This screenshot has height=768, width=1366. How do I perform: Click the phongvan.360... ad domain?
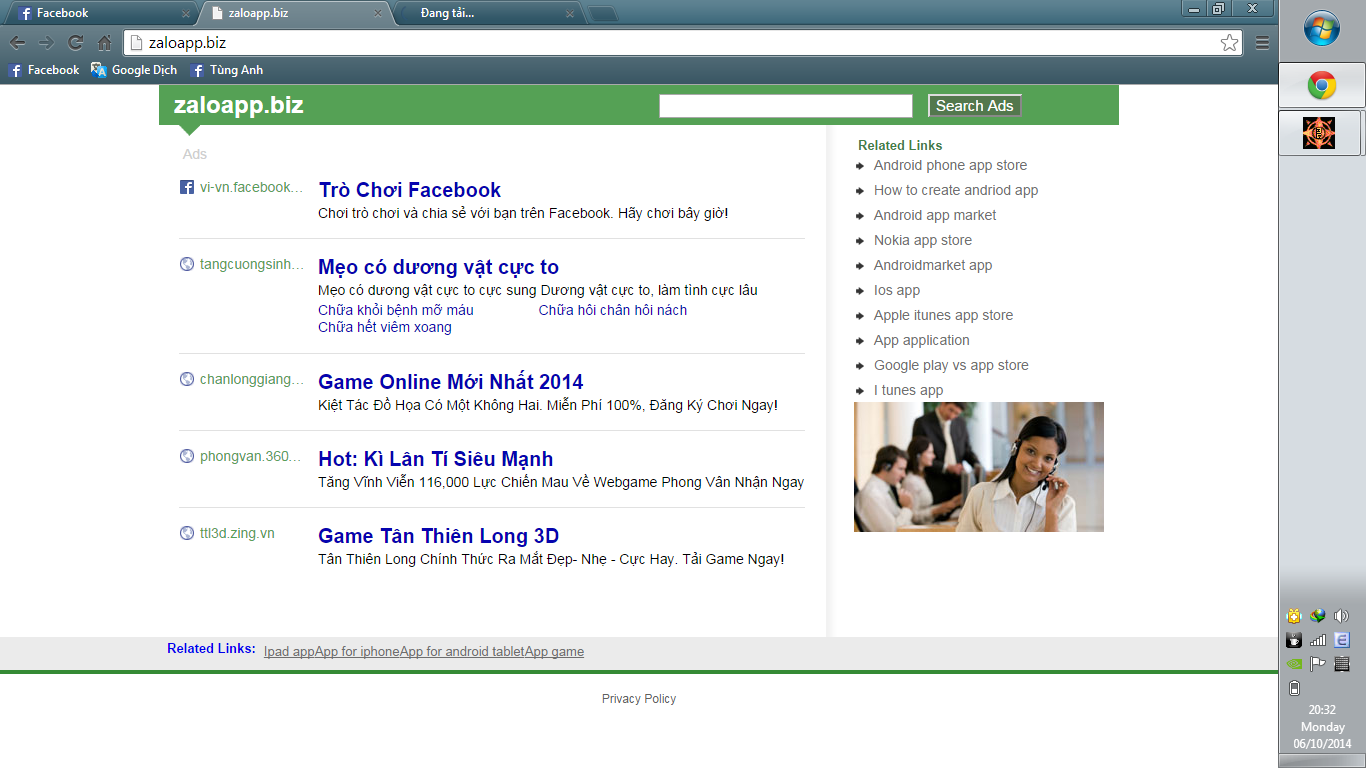coord(250,456)
